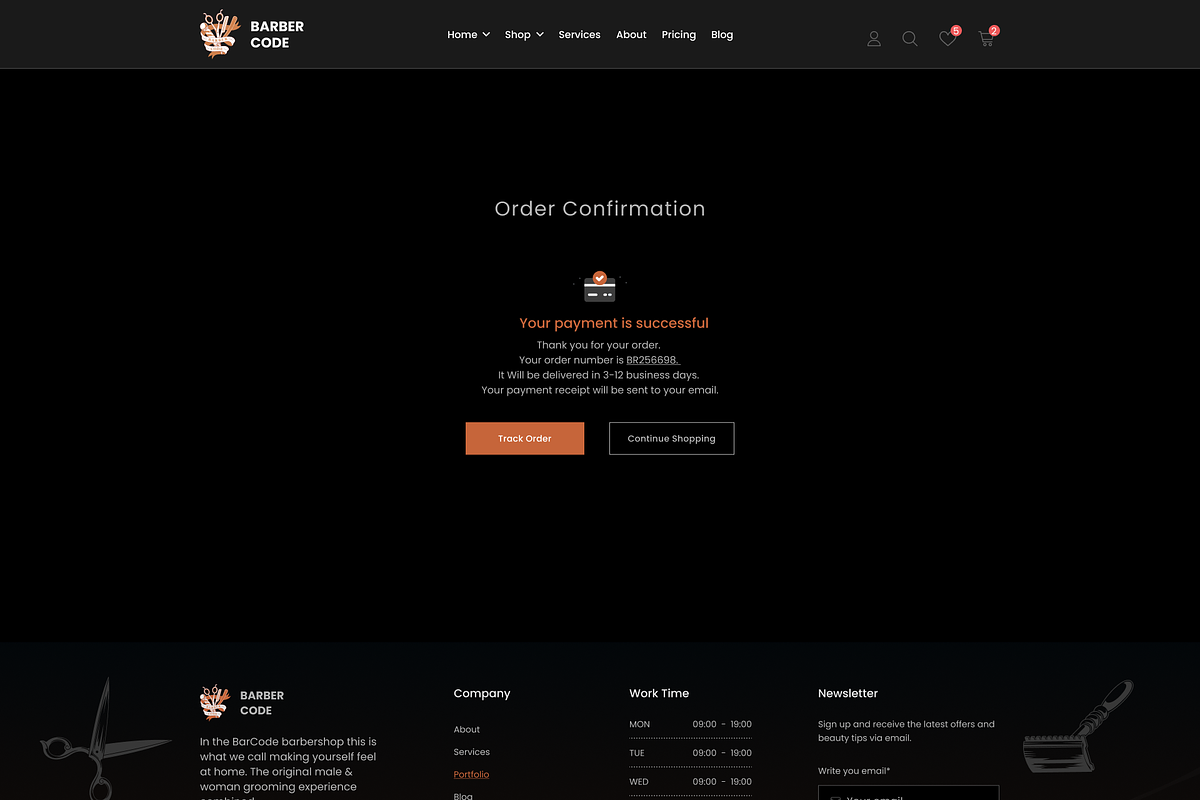Expand the Shop dropdown chevron

[x=540, y=35]
